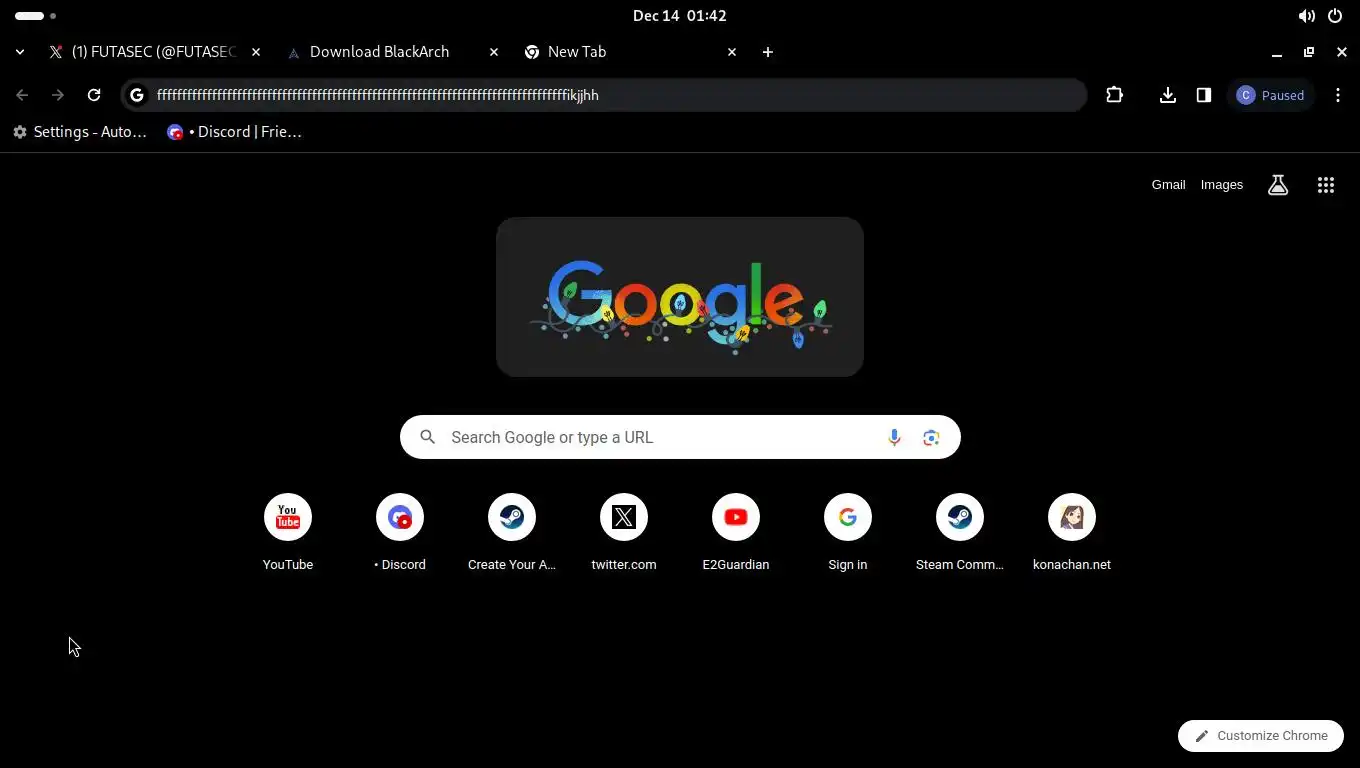
Task: Open the Steam Comm... shortcut tile
Action: pos(960,533)
